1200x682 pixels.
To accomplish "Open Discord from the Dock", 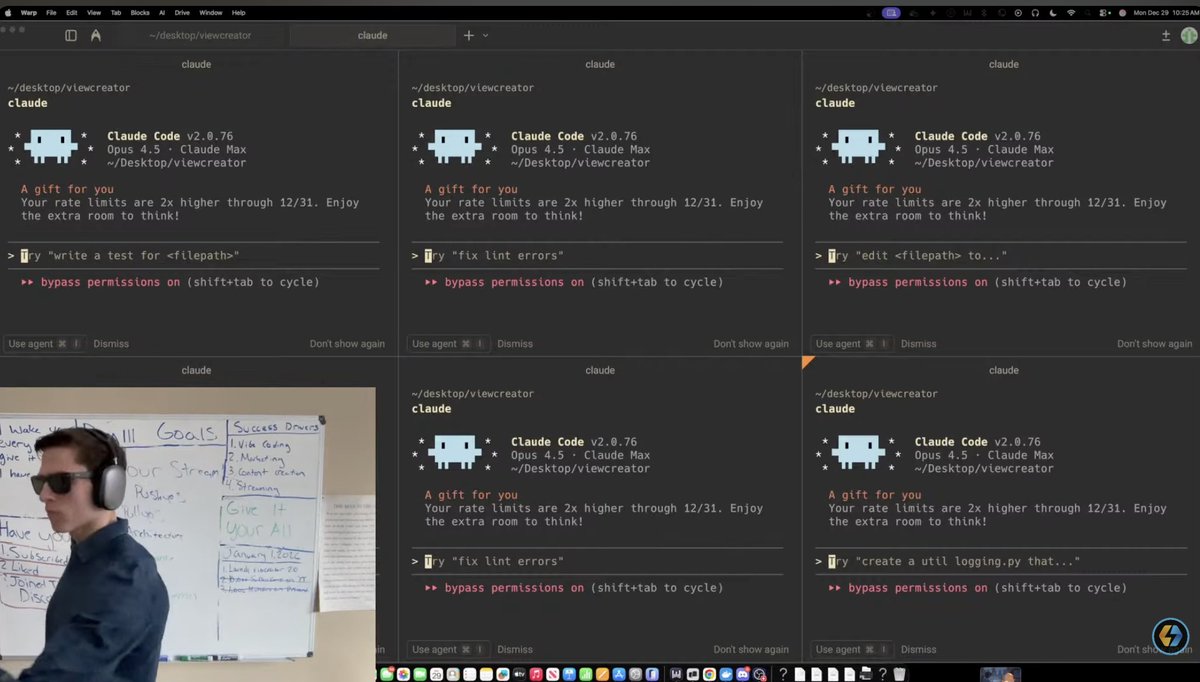I will click(741, 674).
